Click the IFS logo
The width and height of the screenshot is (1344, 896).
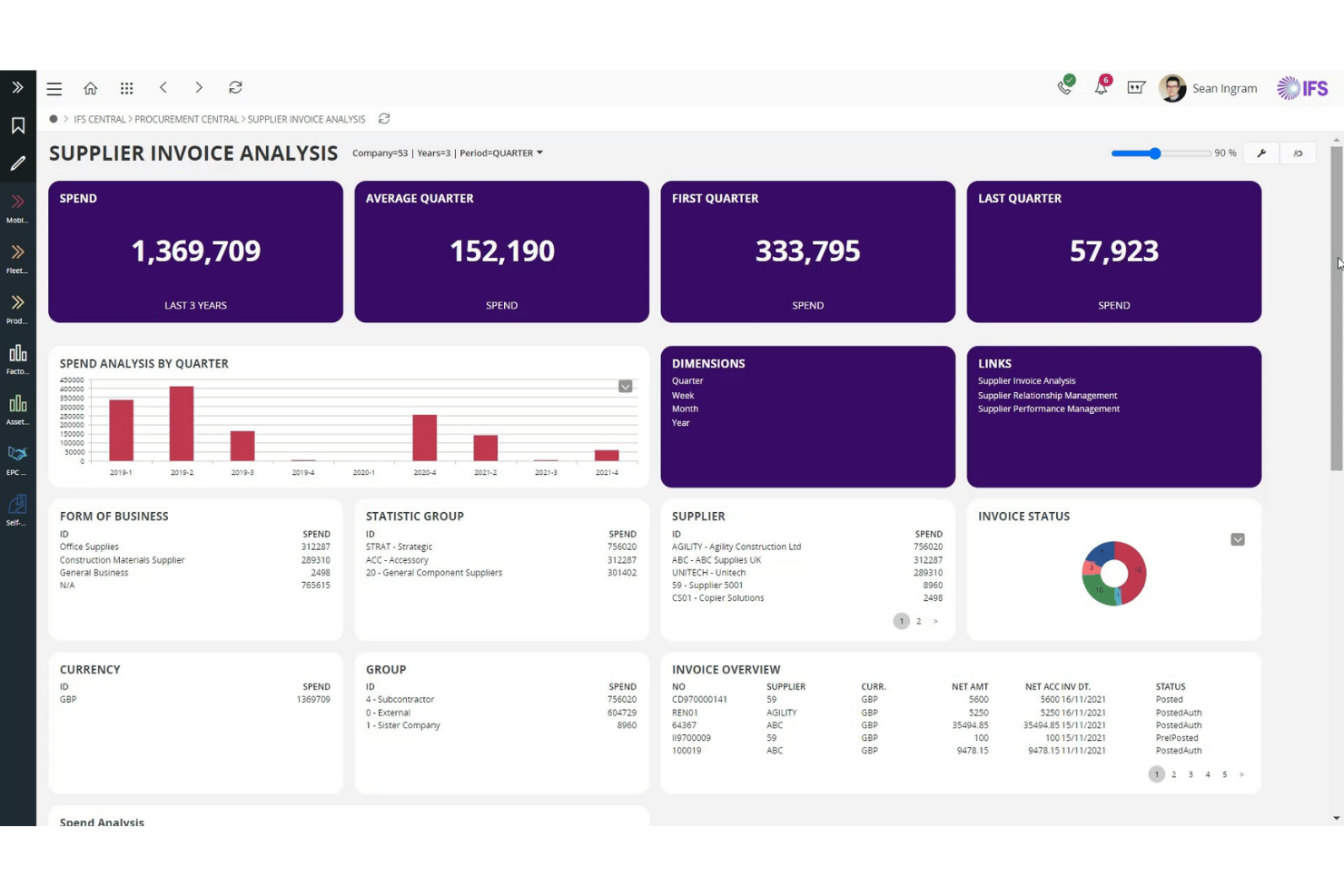(1302, 88)
